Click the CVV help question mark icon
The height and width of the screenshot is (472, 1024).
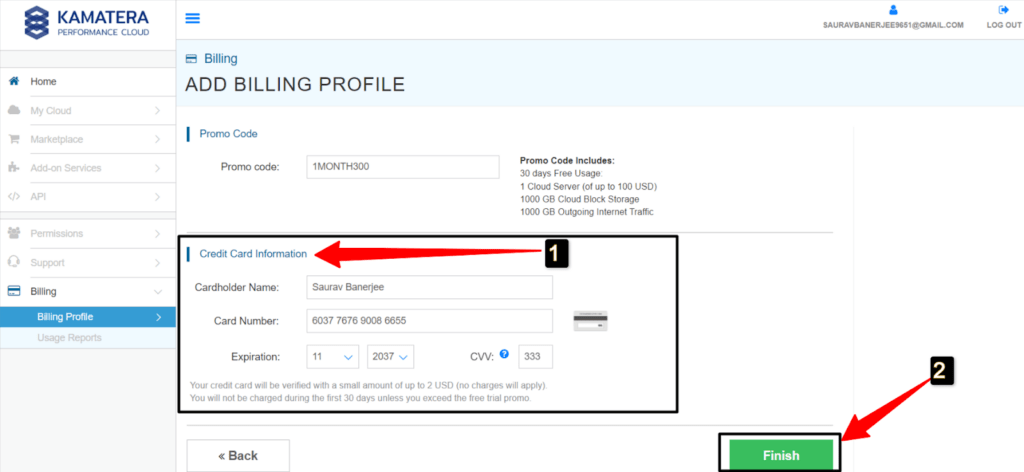(504, 354)
